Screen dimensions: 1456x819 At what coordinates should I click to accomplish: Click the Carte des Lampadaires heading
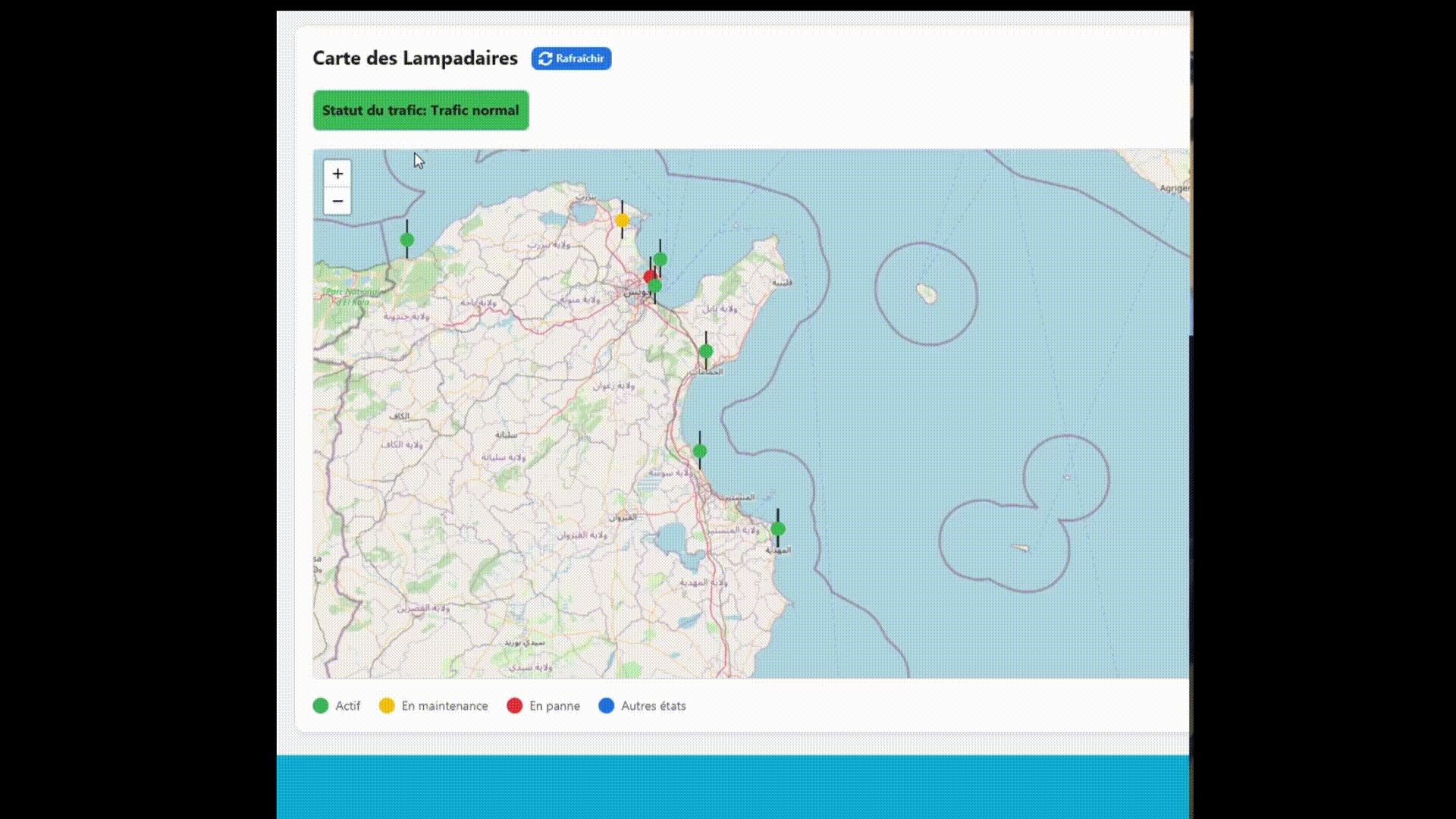click(x=415, y=58)
